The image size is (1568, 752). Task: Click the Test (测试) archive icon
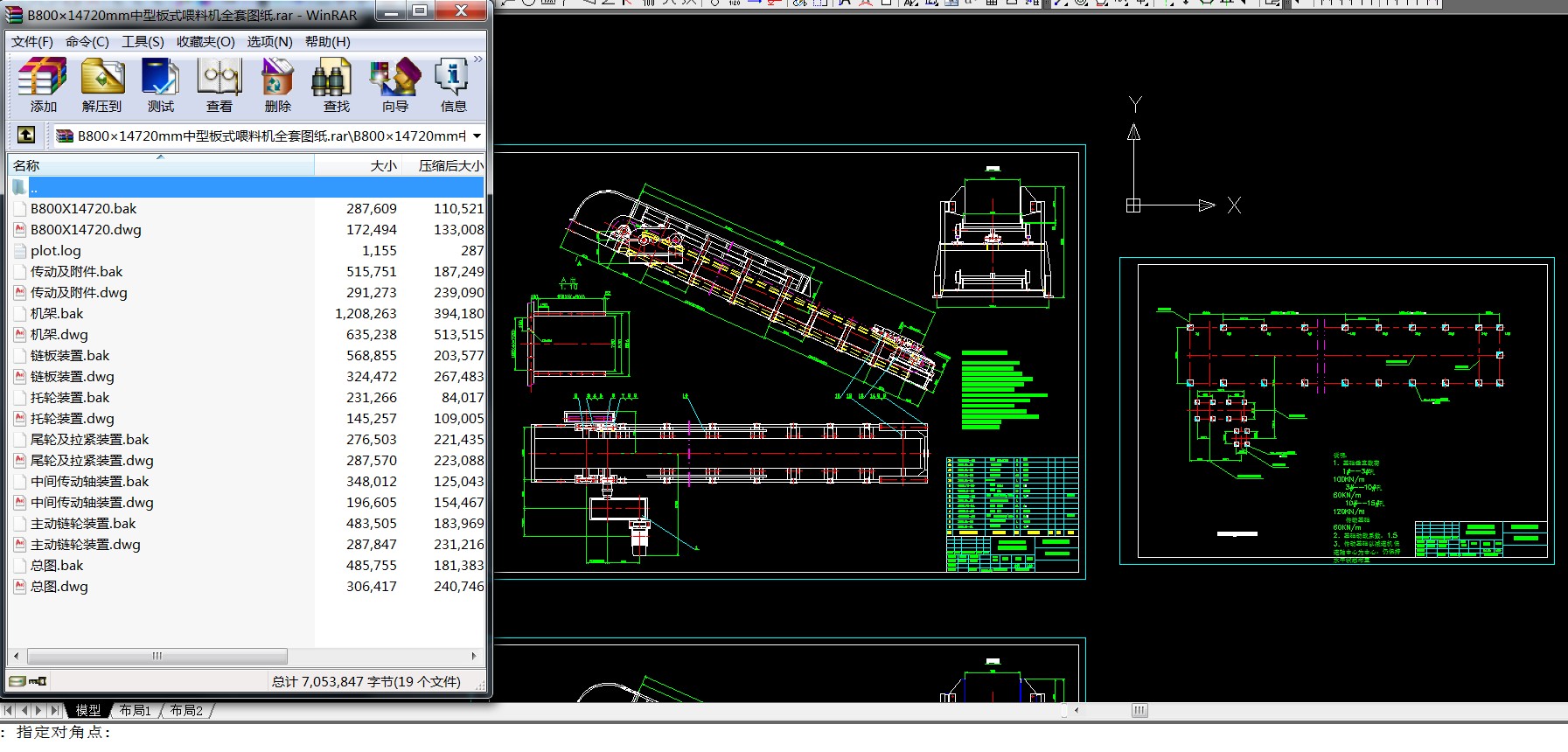click(160, 85)
